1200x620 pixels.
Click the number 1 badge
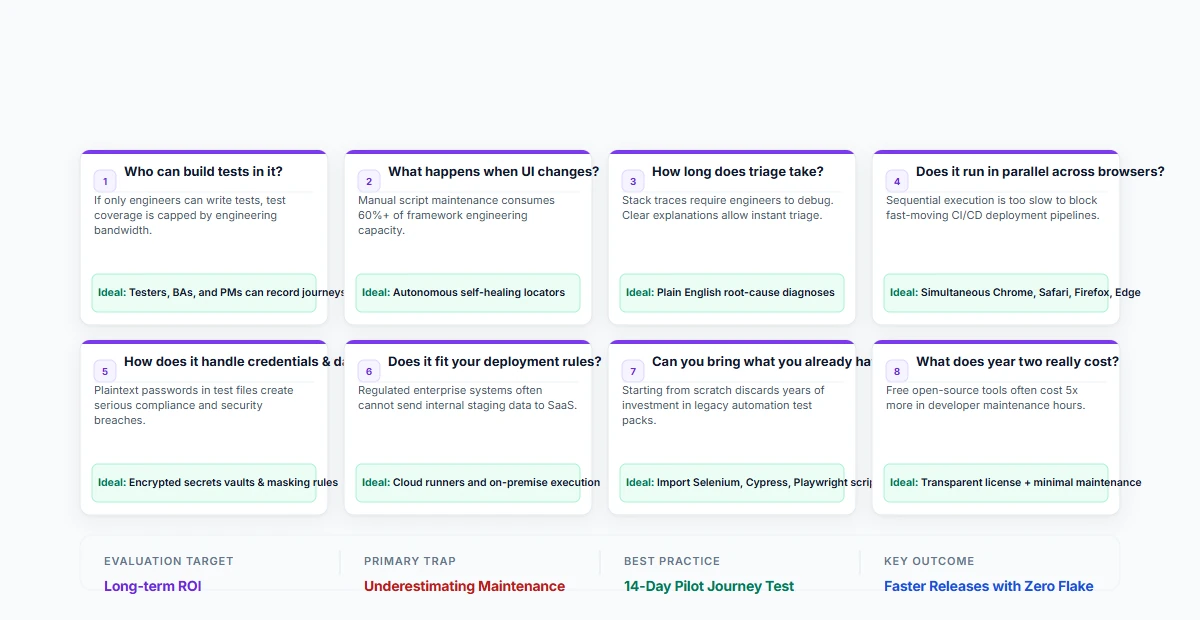[x=105, y=181]
